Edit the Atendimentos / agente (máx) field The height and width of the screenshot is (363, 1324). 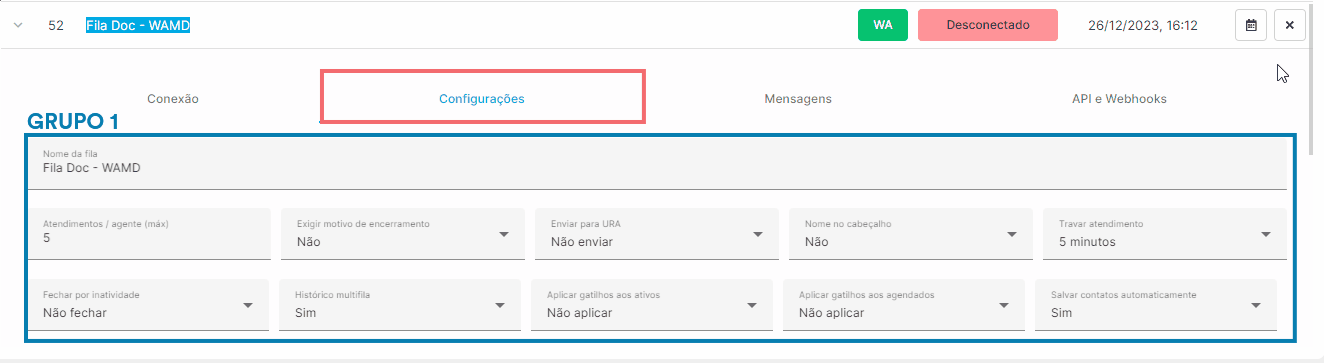pos(151,234)
